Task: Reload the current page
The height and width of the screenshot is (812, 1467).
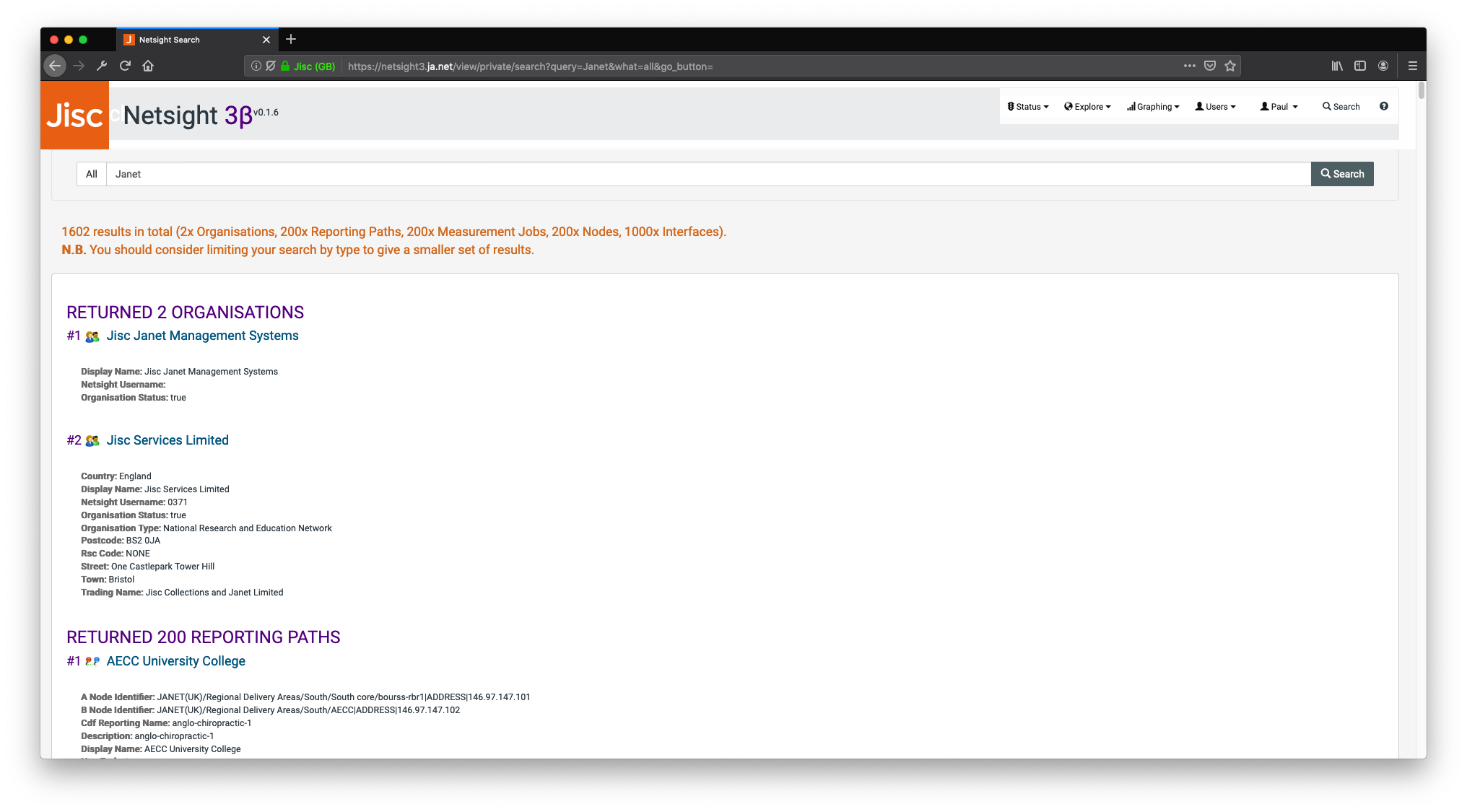Action: pos(125,66)
